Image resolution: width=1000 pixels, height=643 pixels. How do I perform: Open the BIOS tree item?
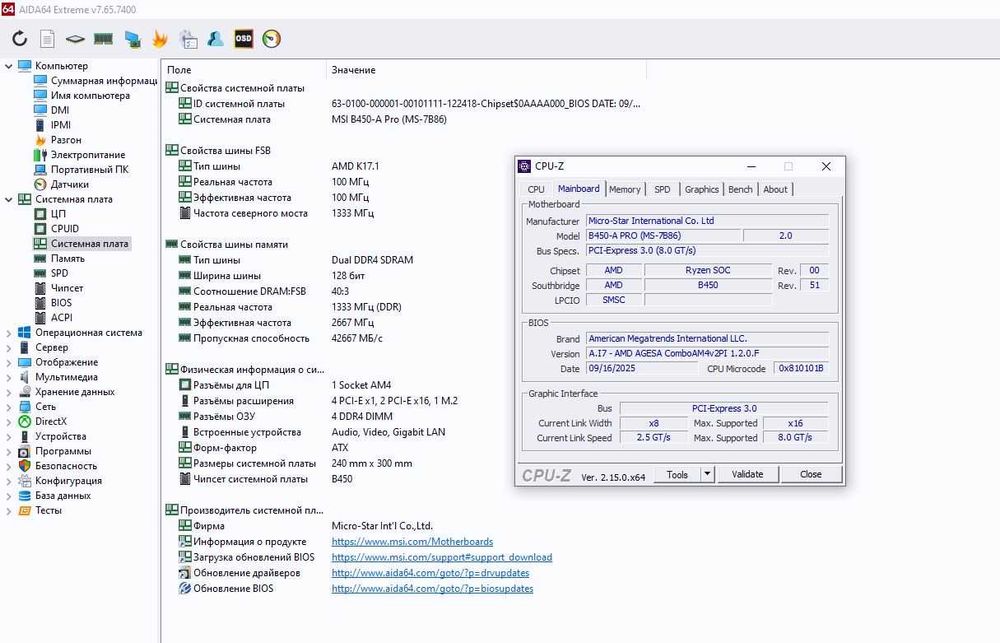tap(61, 302)
